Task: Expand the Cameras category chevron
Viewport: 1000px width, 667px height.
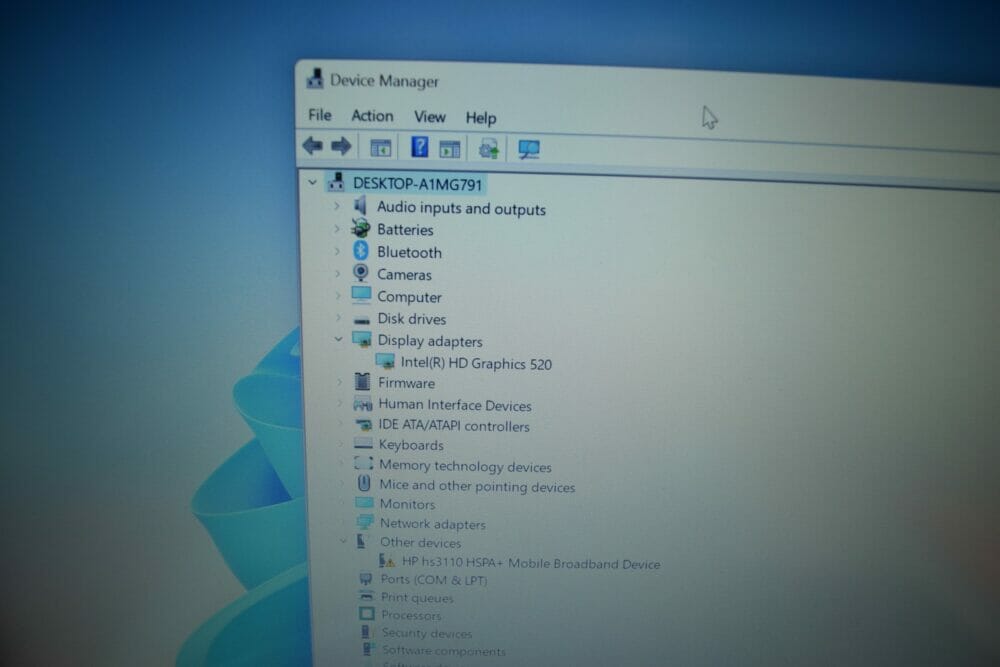Action: 337,274
